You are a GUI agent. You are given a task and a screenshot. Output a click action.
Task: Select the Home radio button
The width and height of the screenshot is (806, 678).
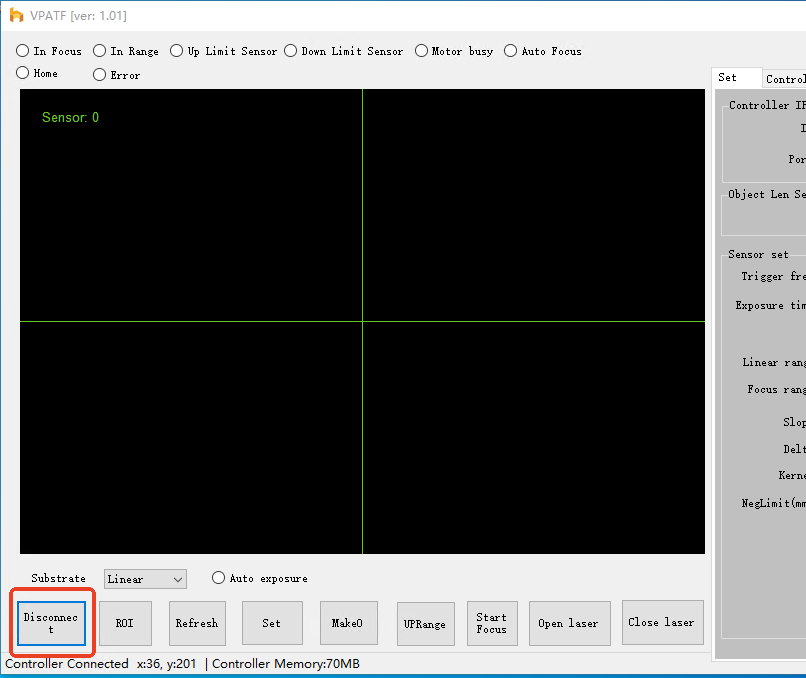(23, 73)
